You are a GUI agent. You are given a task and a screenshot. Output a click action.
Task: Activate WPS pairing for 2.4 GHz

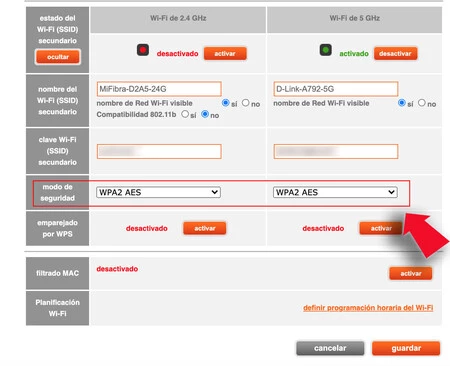(x=205, y=228)
